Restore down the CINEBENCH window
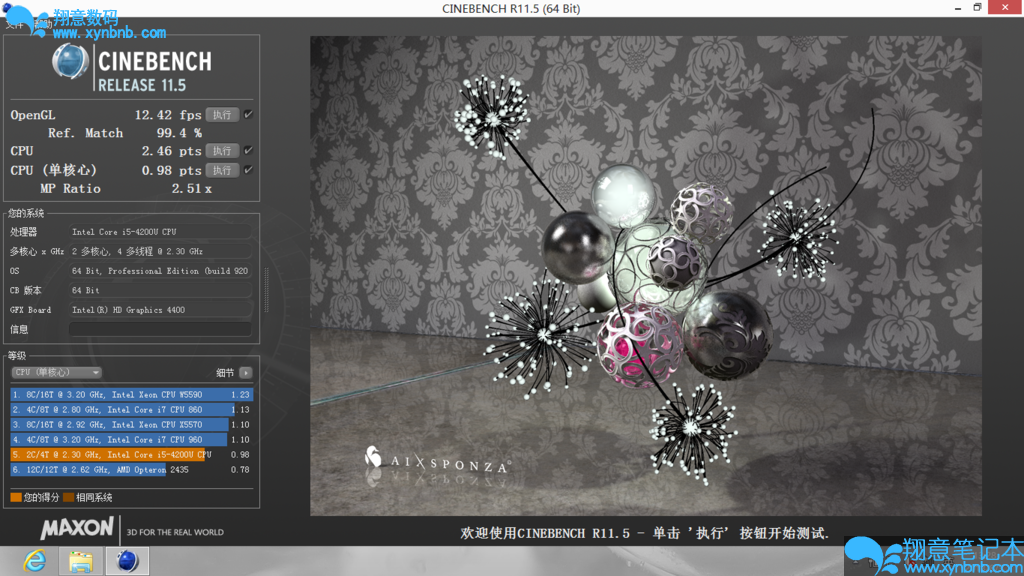The height and width of the screenshot is (576, 1024). pos(978,8)
